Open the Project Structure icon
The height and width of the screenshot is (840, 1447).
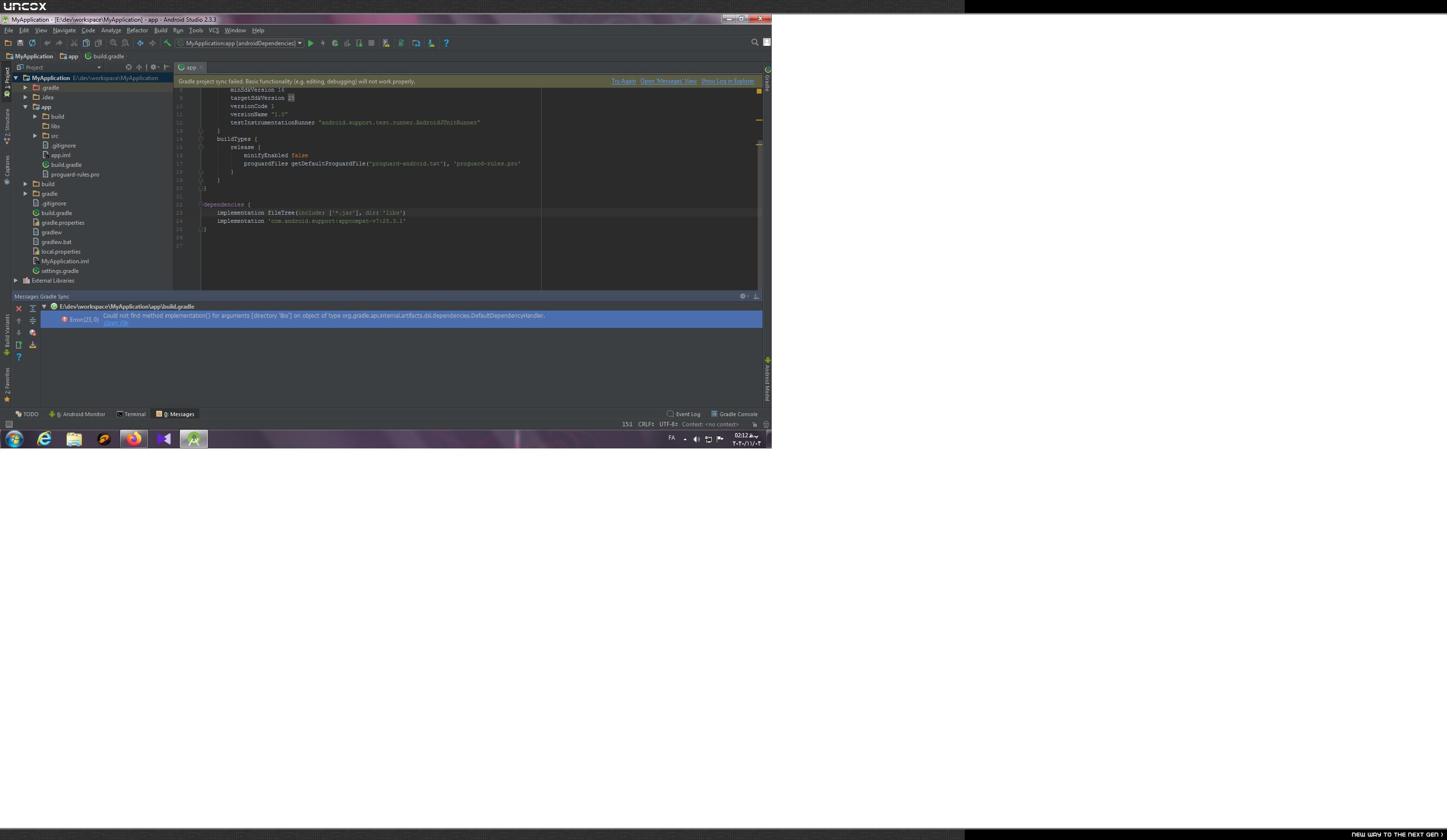click(x=416, y=43)
